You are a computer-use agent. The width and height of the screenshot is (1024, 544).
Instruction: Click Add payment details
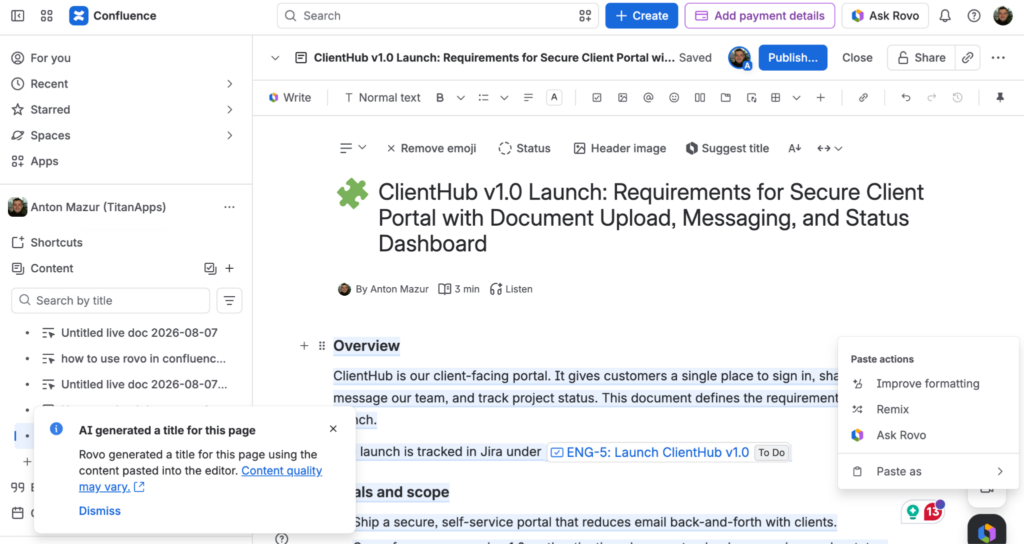click(760, 16)
